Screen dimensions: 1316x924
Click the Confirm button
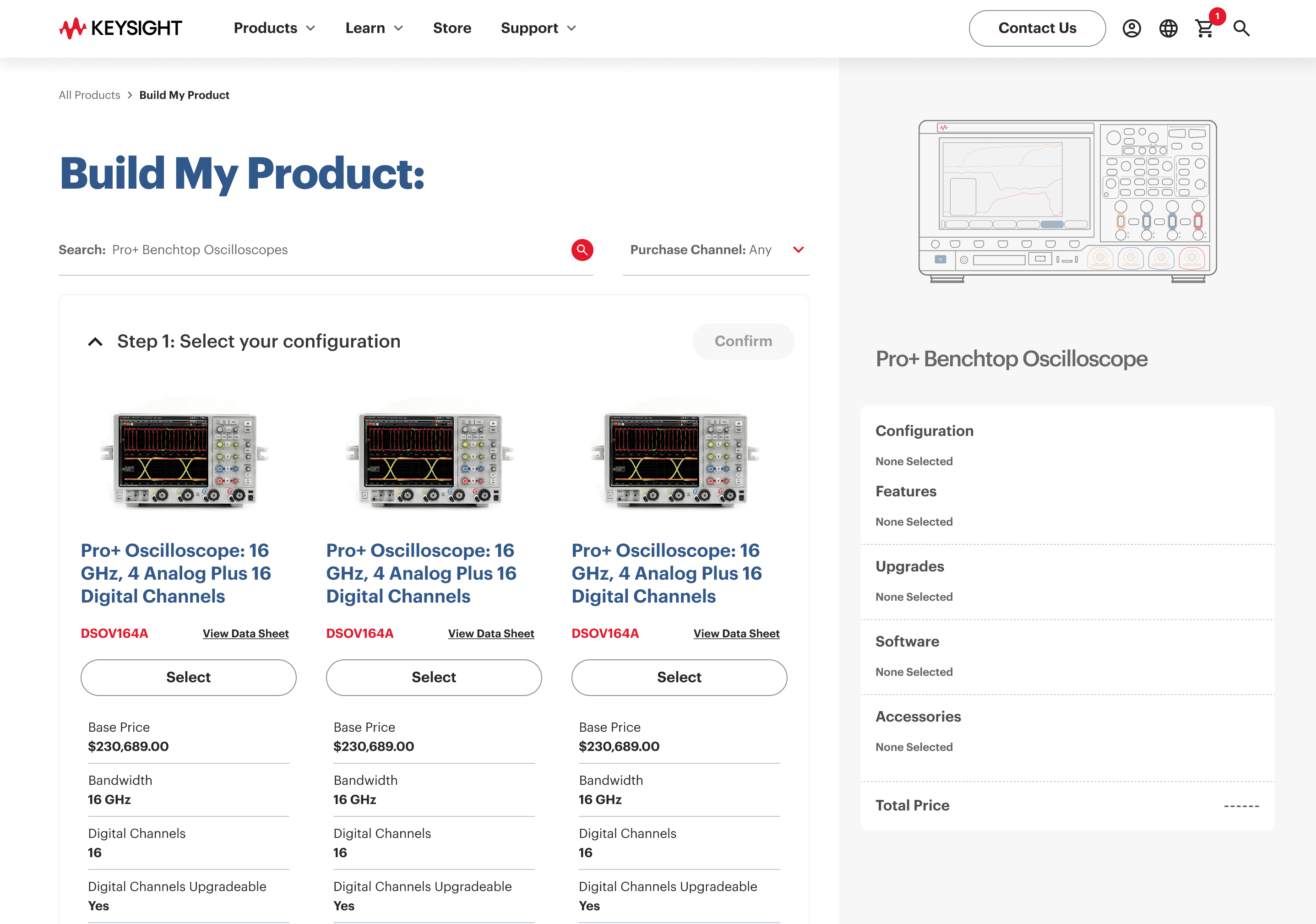(743, 342)
